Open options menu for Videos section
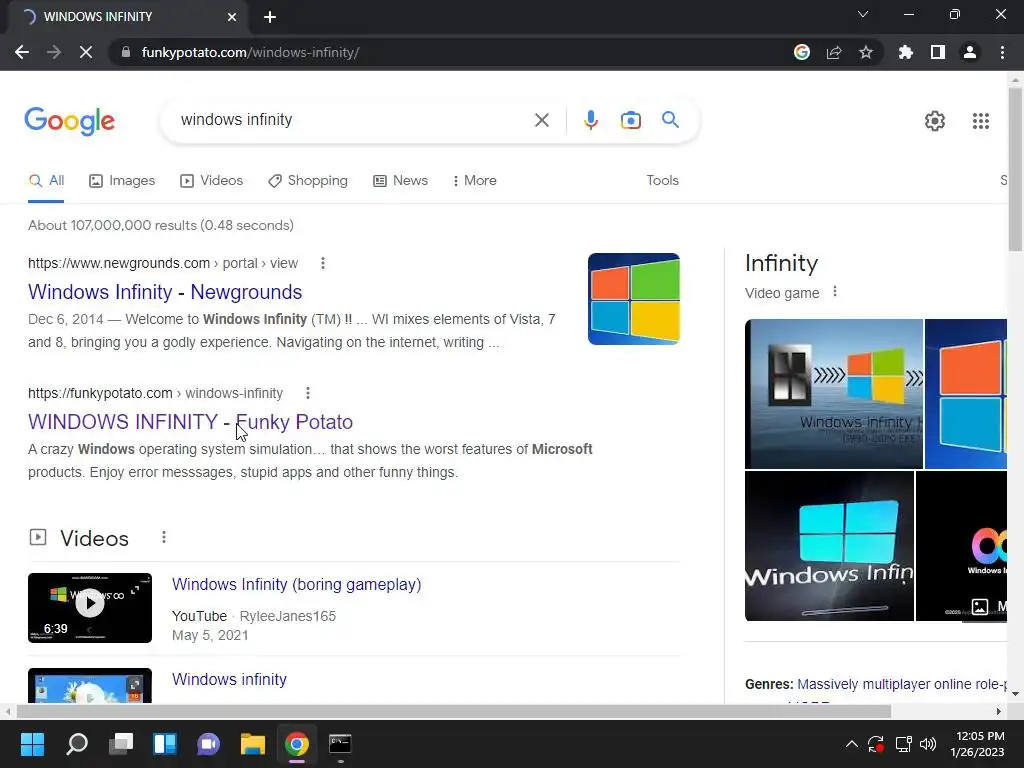This screenshot has height=768, width=1024. [164, 537]
